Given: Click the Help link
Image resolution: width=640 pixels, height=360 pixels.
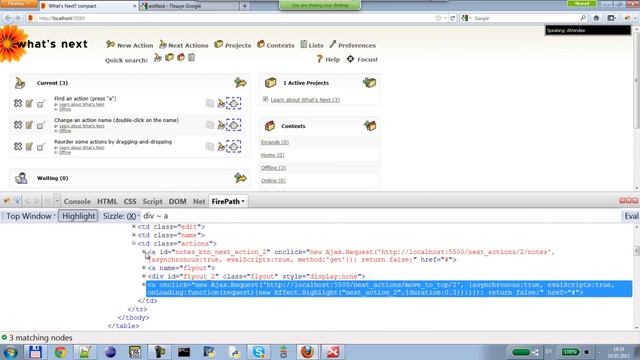Looking at the screenshot, I should tap(328, 59).
